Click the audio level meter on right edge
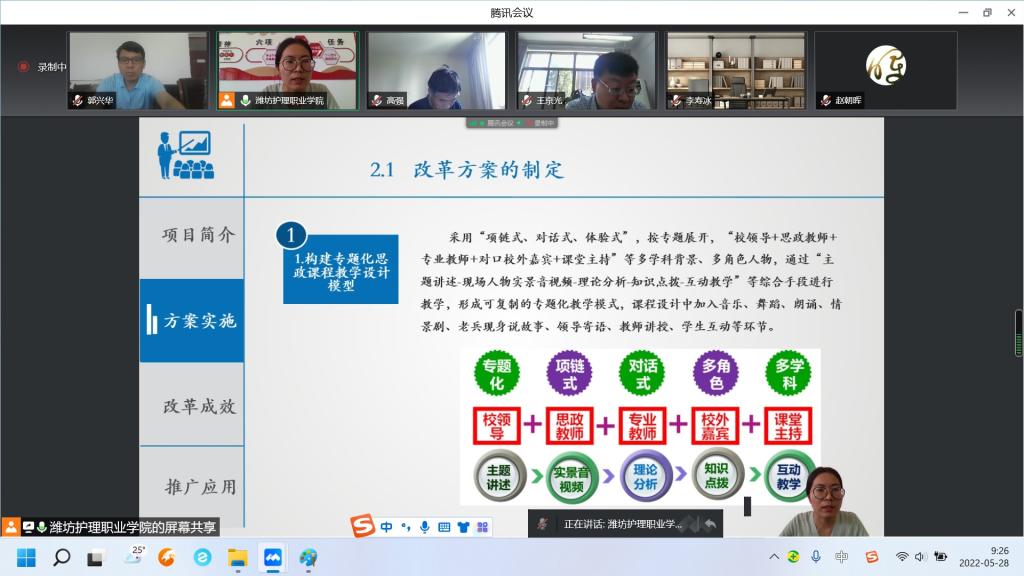 1019,333
